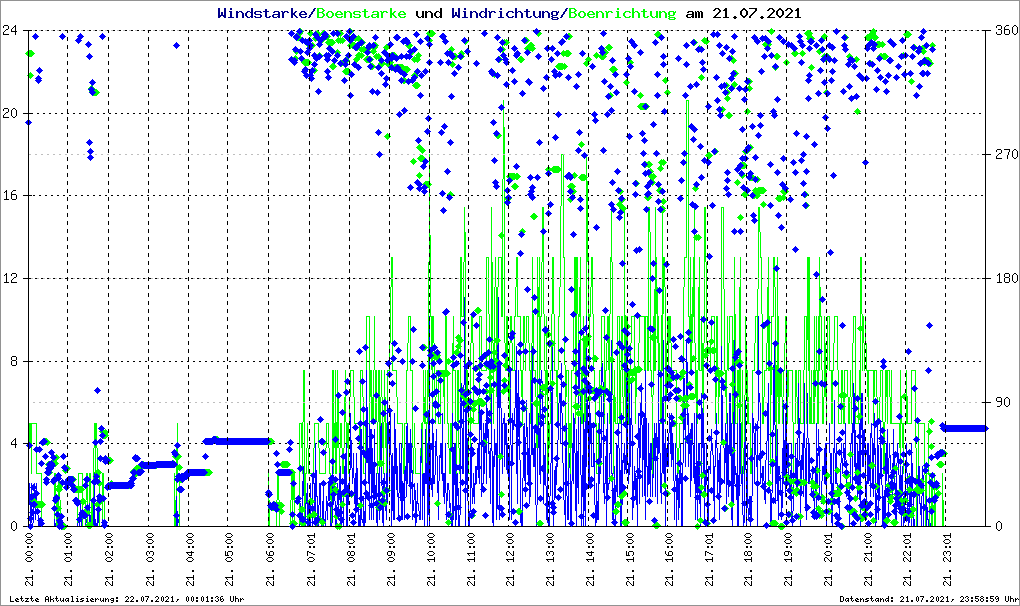Select the '270' right axis label
1020x606 pixels.
pos(1005,154)
